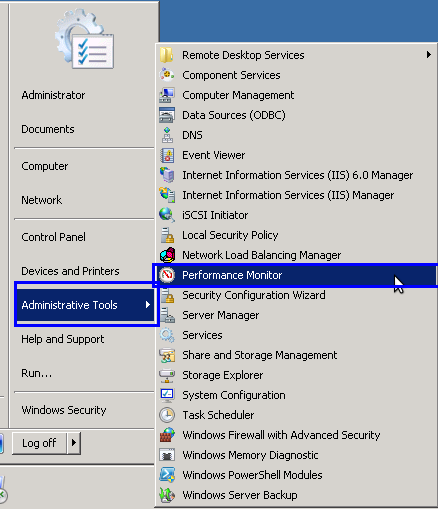
Task: Expand the Administrative Tools submenu arrow
Action: click(x=148, y=305)
